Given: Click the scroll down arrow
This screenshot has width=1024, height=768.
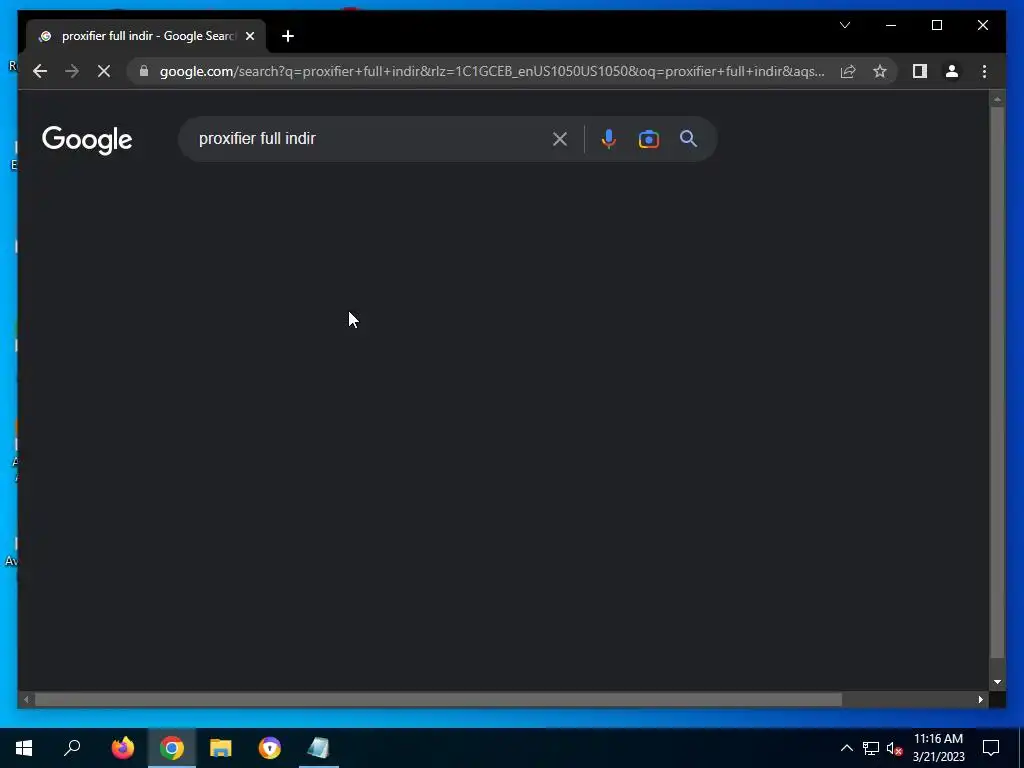Looking at the screenshot, I should point(997,682).
